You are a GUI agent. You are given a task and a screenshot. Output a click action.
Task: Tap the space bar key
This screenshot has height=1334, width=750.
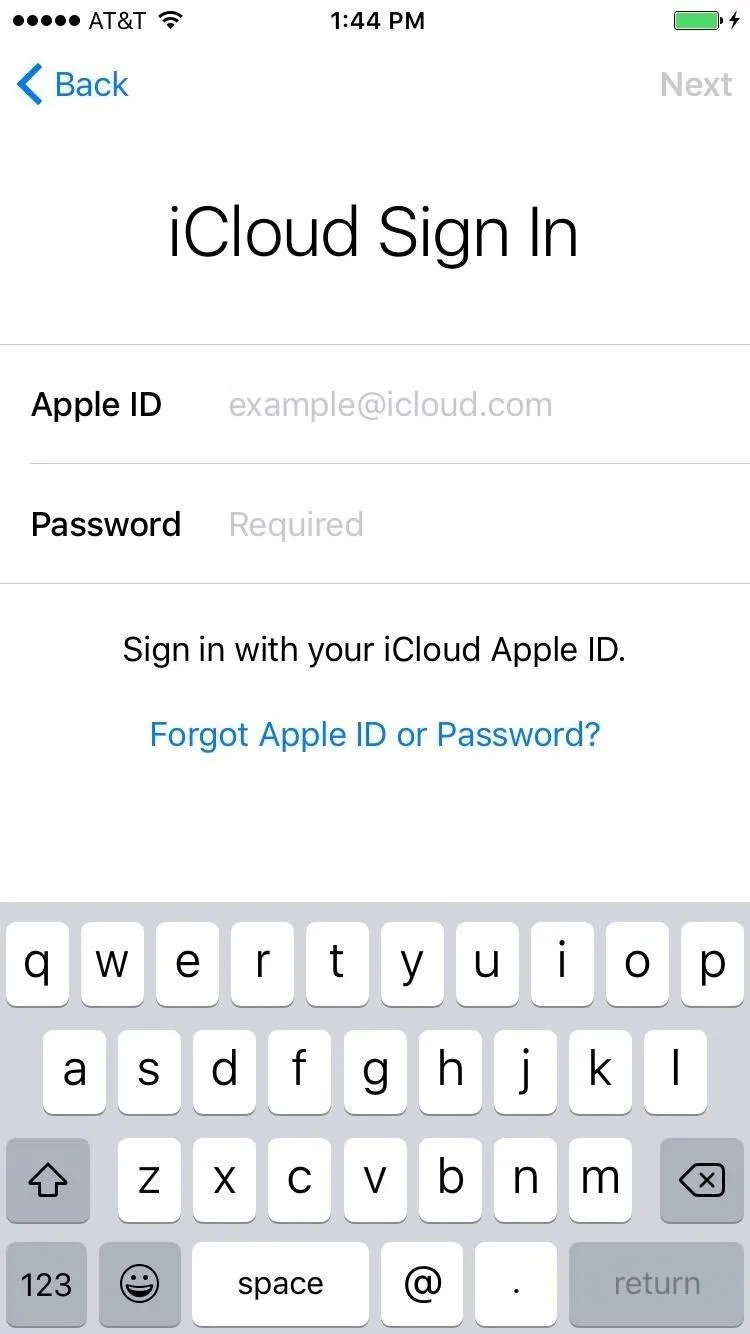pos(280,1284)
